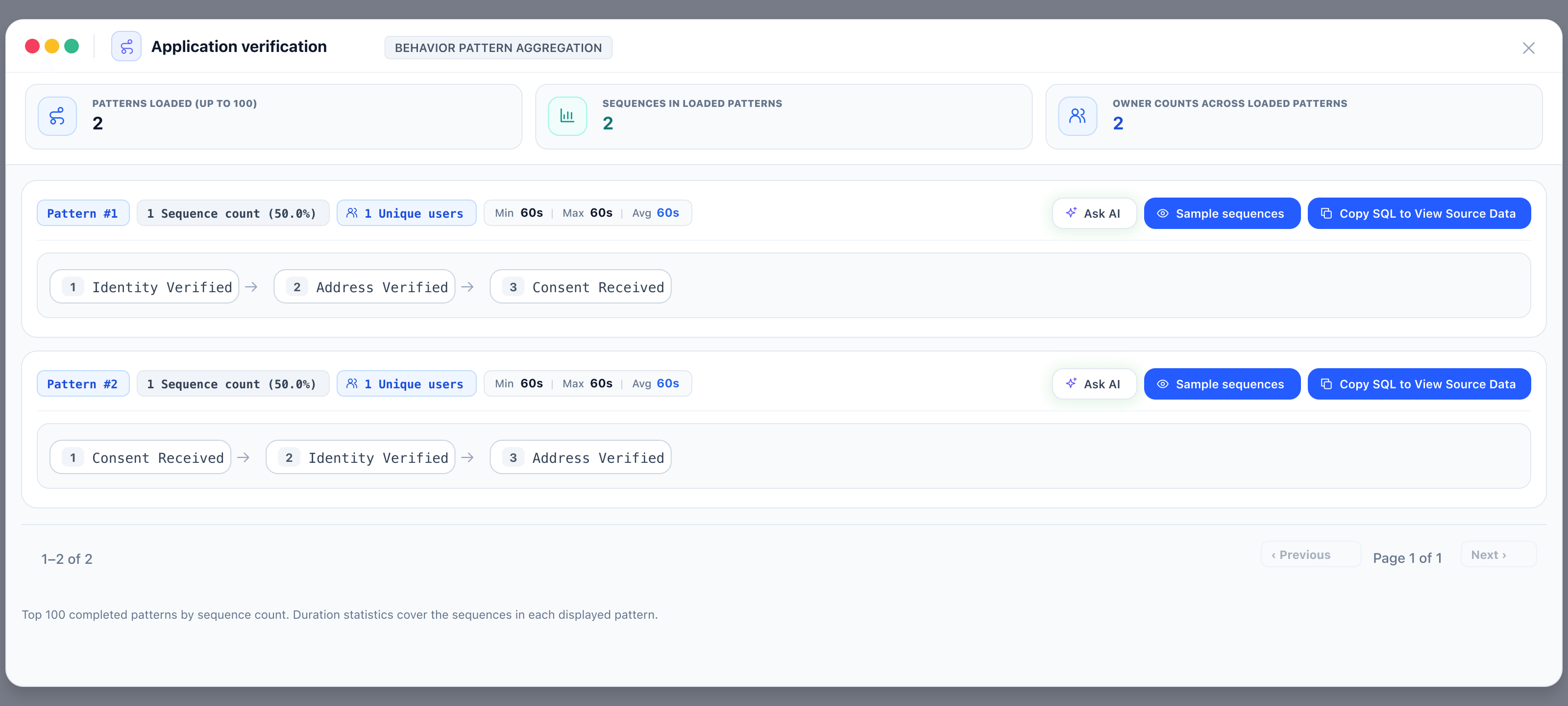The image size is (1568, 706).
Task: Click Pattern #2 sequence count badge
Action: [x=233, y=384]
